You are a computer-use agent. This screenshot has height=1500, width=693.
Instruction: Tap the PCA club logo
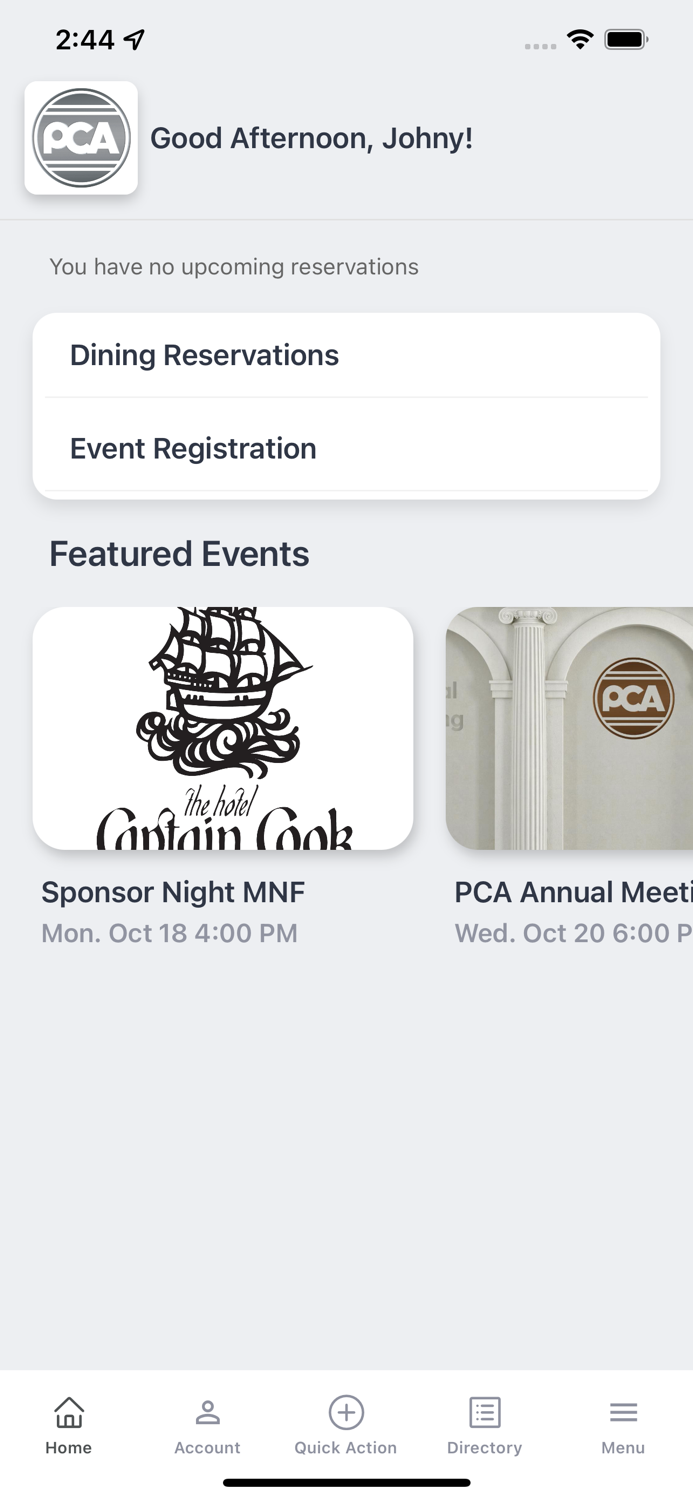(x=81, y=138)
